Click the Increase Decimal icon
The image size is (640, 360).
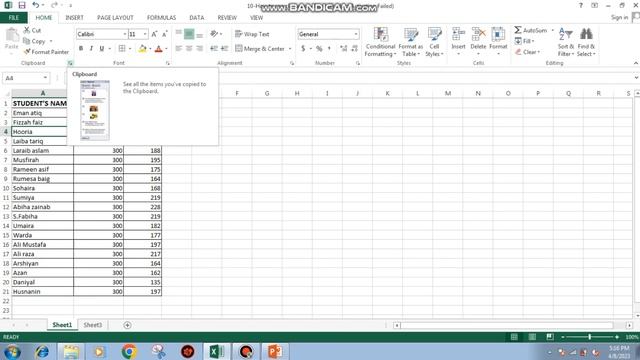pyautogui.click(x=344, y=49)
